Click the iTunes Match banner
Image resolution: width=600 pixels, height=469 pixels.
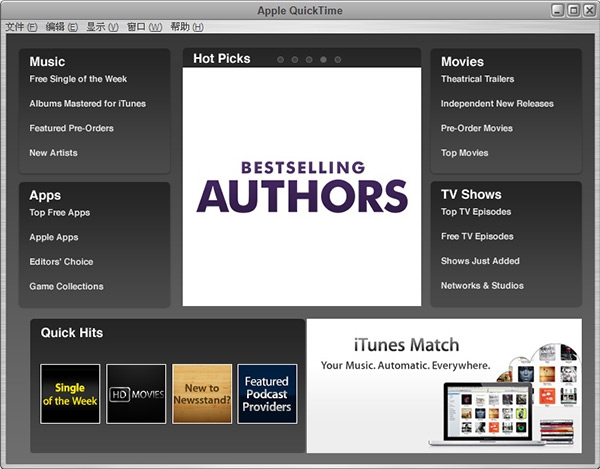point(444,386)
